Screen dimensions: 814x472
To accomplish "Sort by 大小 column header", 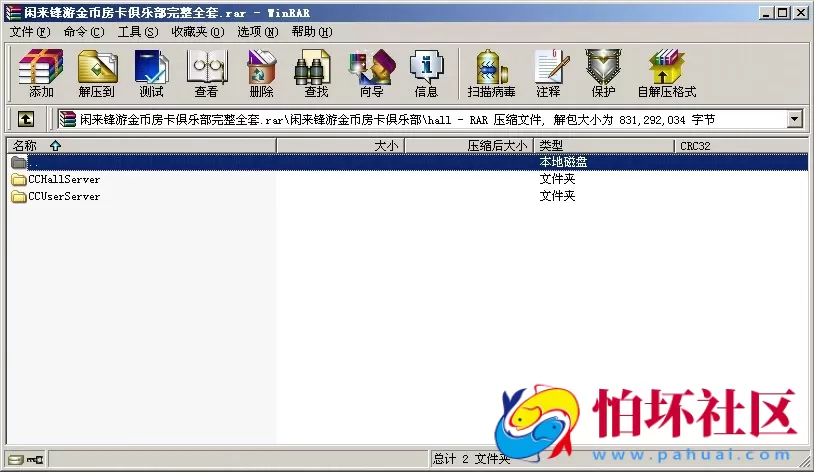I will pyautogui.click(x=341, y=146).
